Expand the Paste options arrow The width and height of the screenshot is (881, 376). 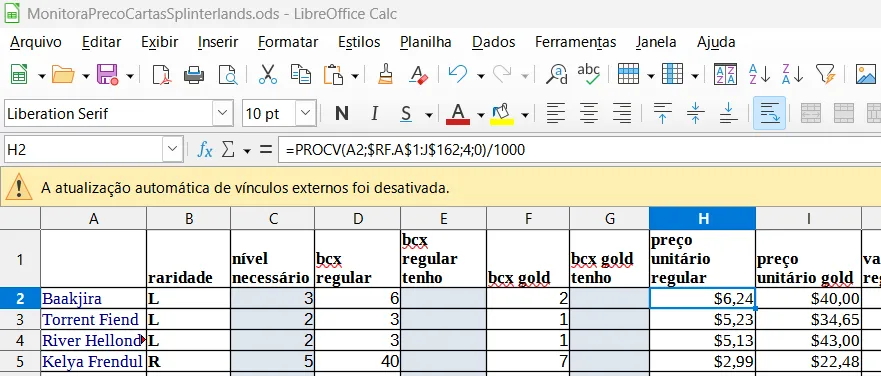[355, 75]
